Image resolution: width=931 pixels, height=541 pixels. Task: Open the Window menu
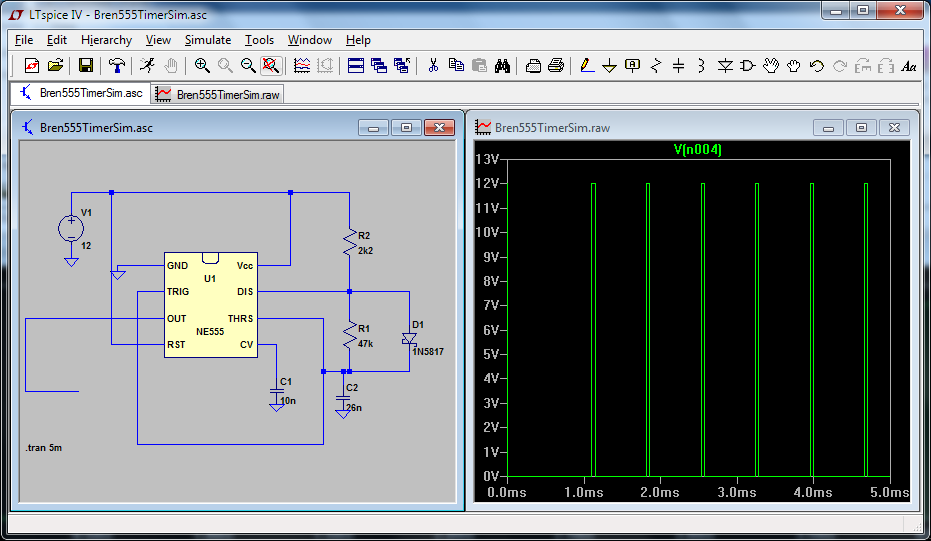309,40
